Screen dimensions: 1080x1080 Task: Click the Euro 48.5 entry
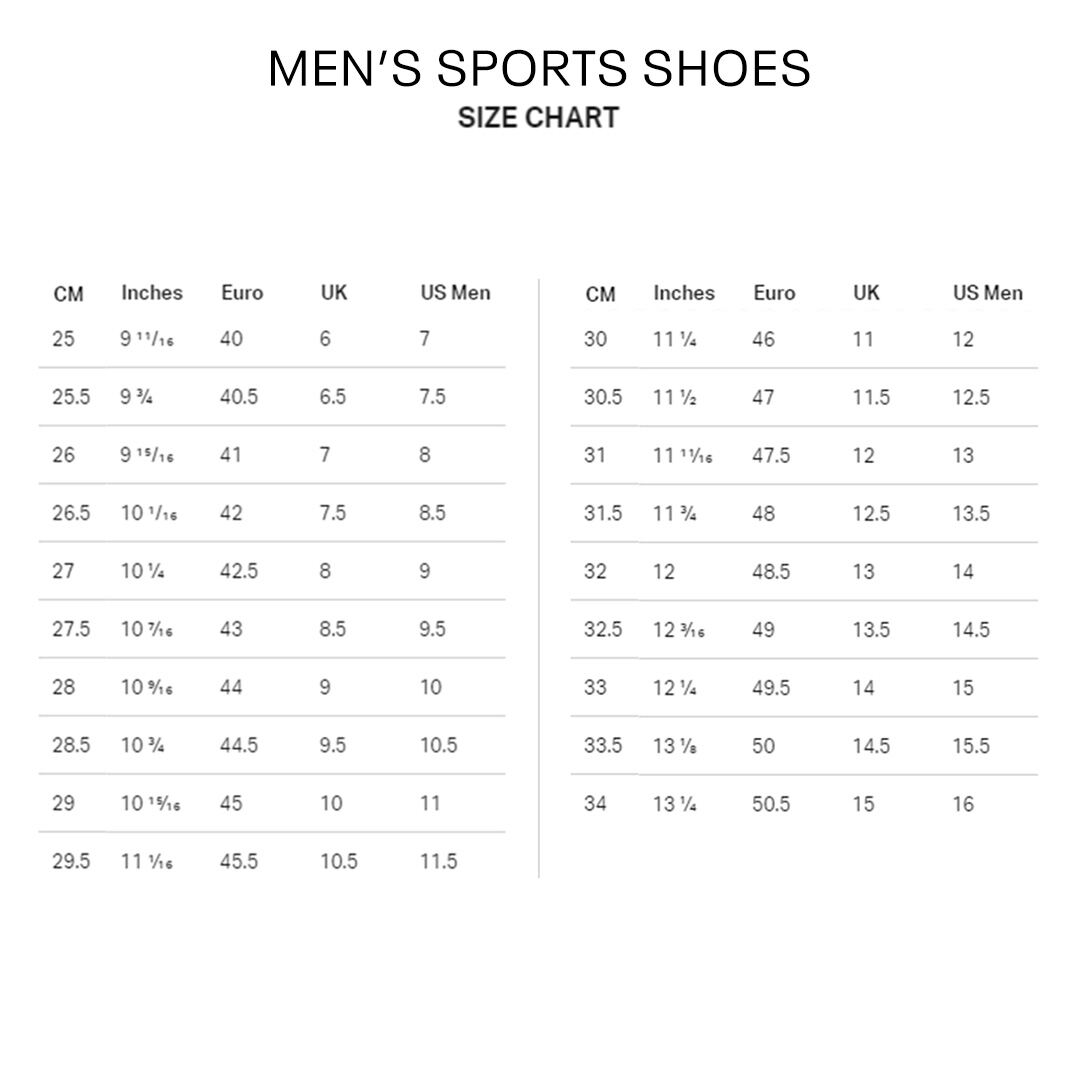(771, 572)
